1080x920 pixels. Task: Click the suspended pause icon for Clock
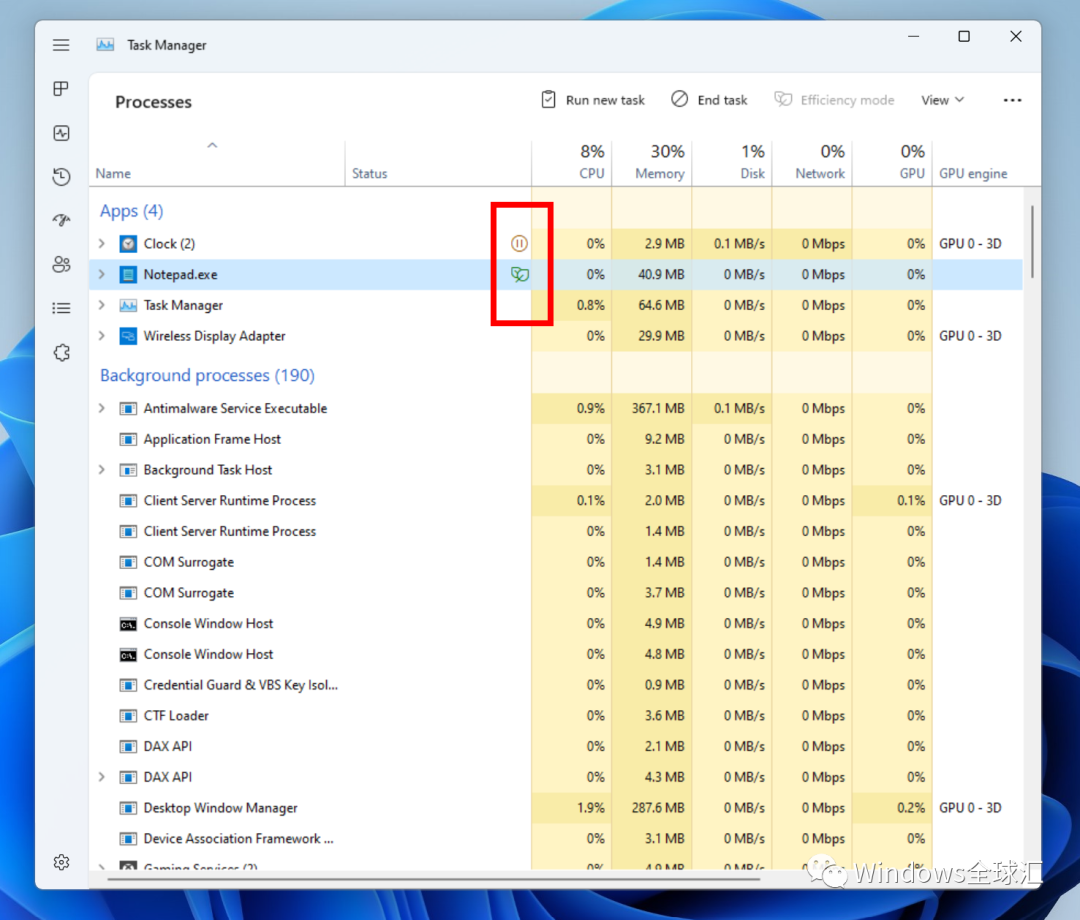[x=519, y=243]
